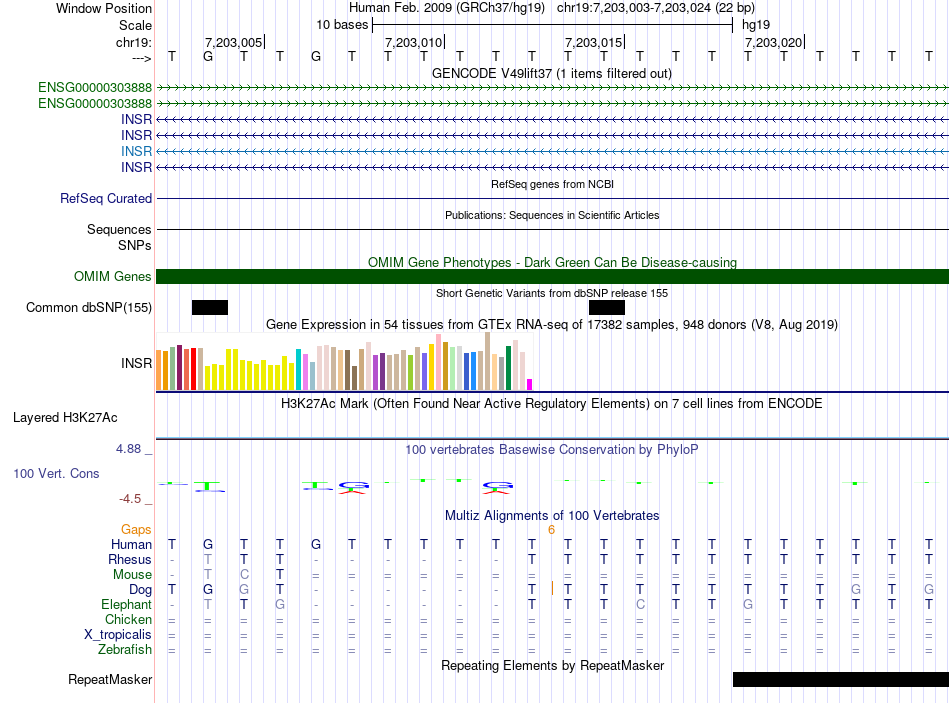Click the RepeatMasker track label
Viewport: 950px width, 703px height.
coord(110,680)
